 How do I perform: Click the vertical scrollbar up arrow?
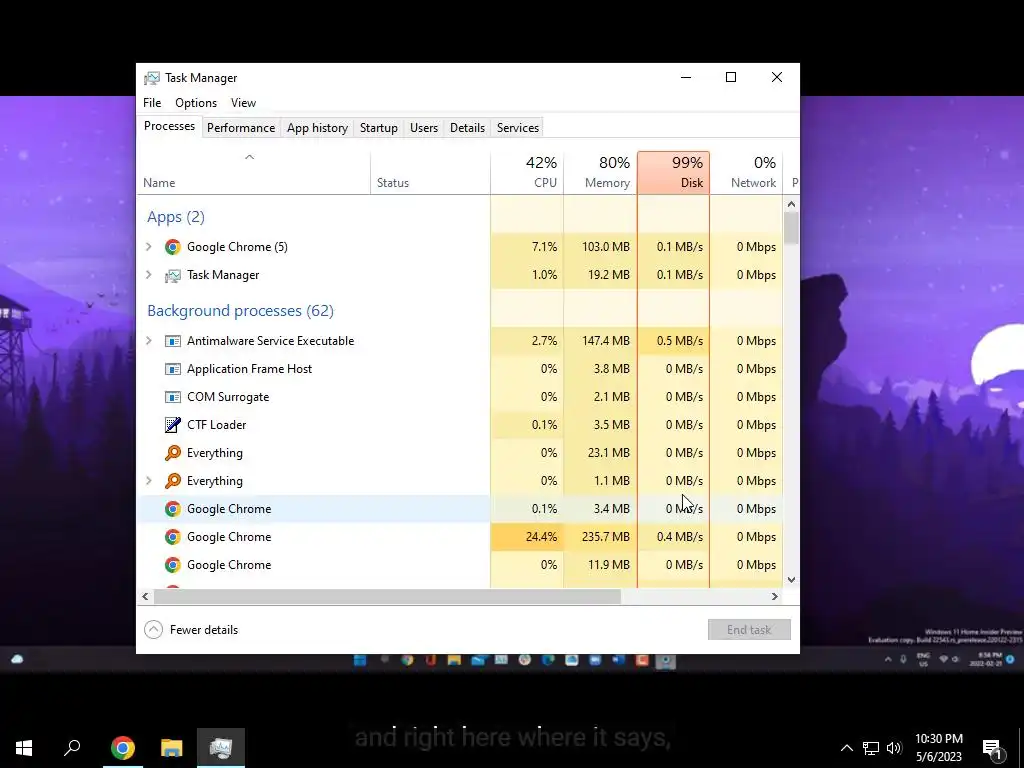click(x=792, y=204)
